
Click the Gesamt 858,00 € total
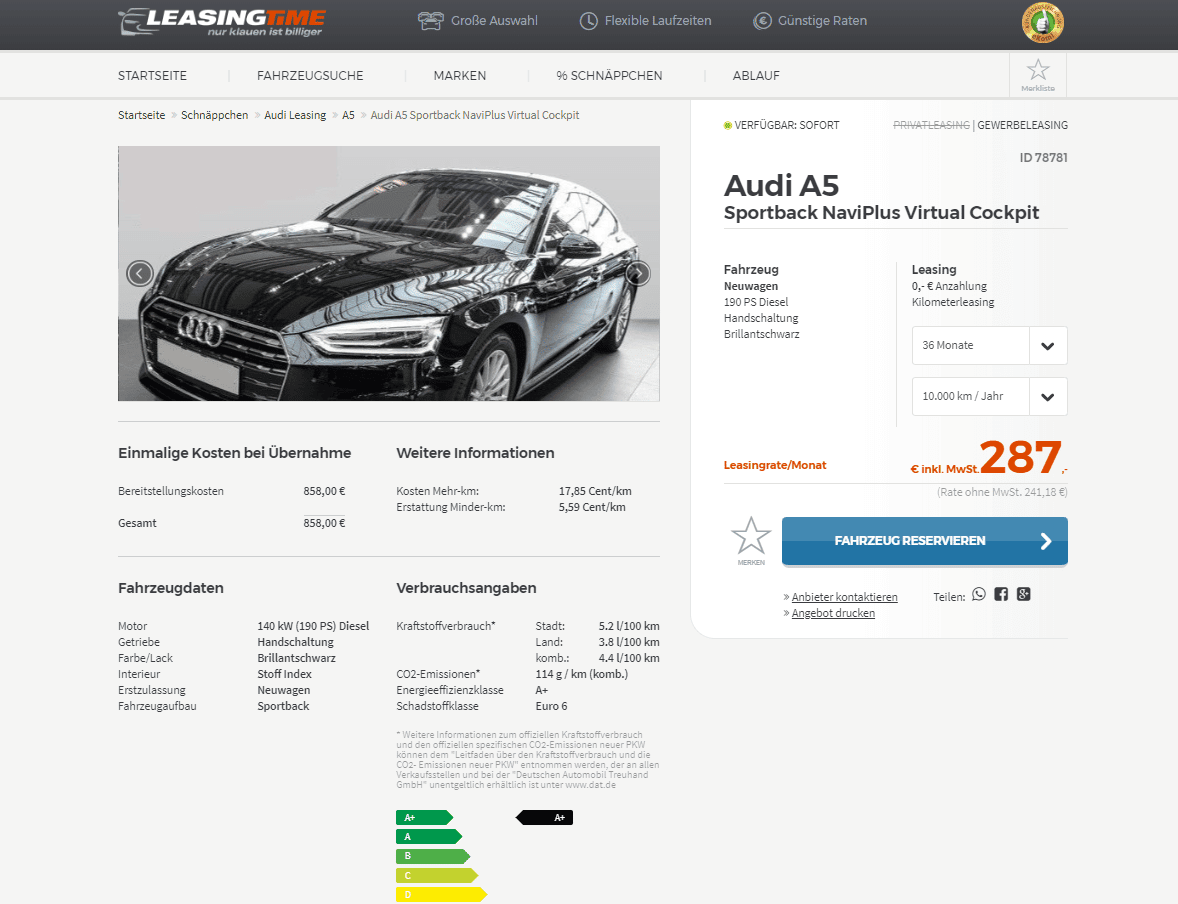coord(324,523)
